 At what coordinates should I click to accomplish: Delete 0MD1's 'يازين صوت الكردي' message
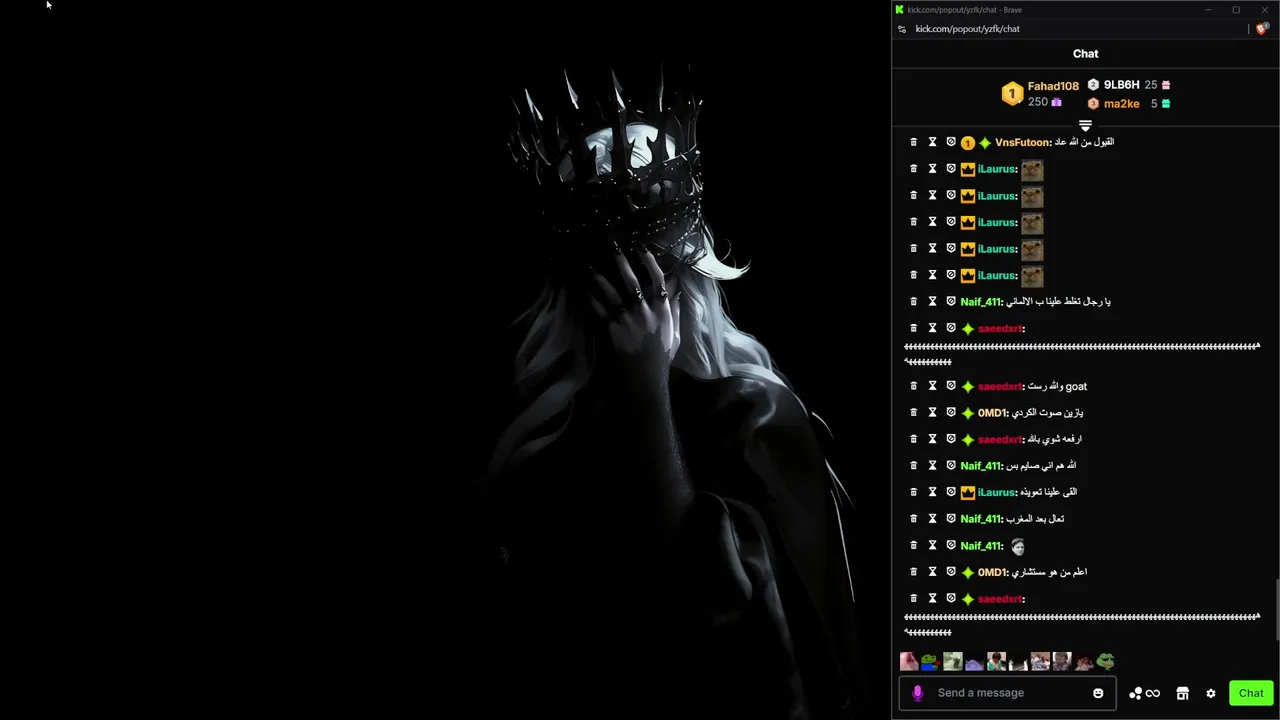click(913, 413)
